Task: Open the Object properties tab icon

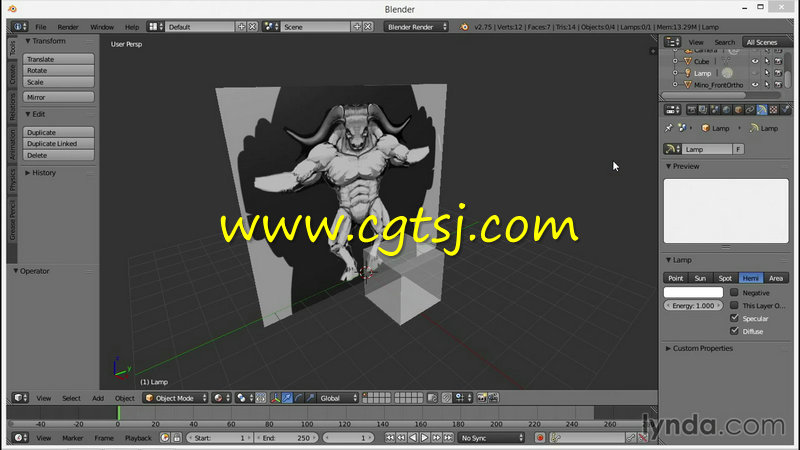Action: pos(738,110)
